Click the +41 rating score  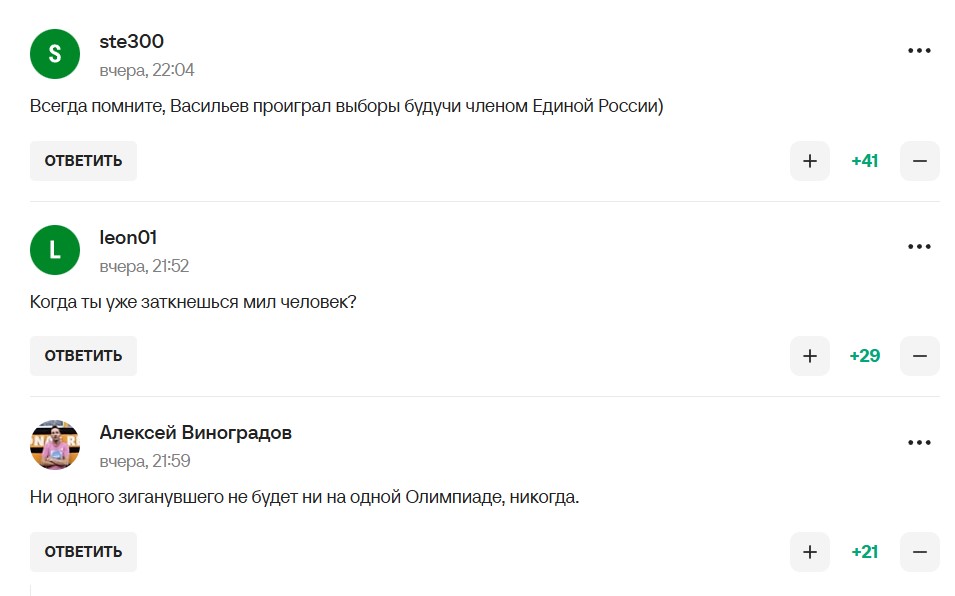[865, 161]
